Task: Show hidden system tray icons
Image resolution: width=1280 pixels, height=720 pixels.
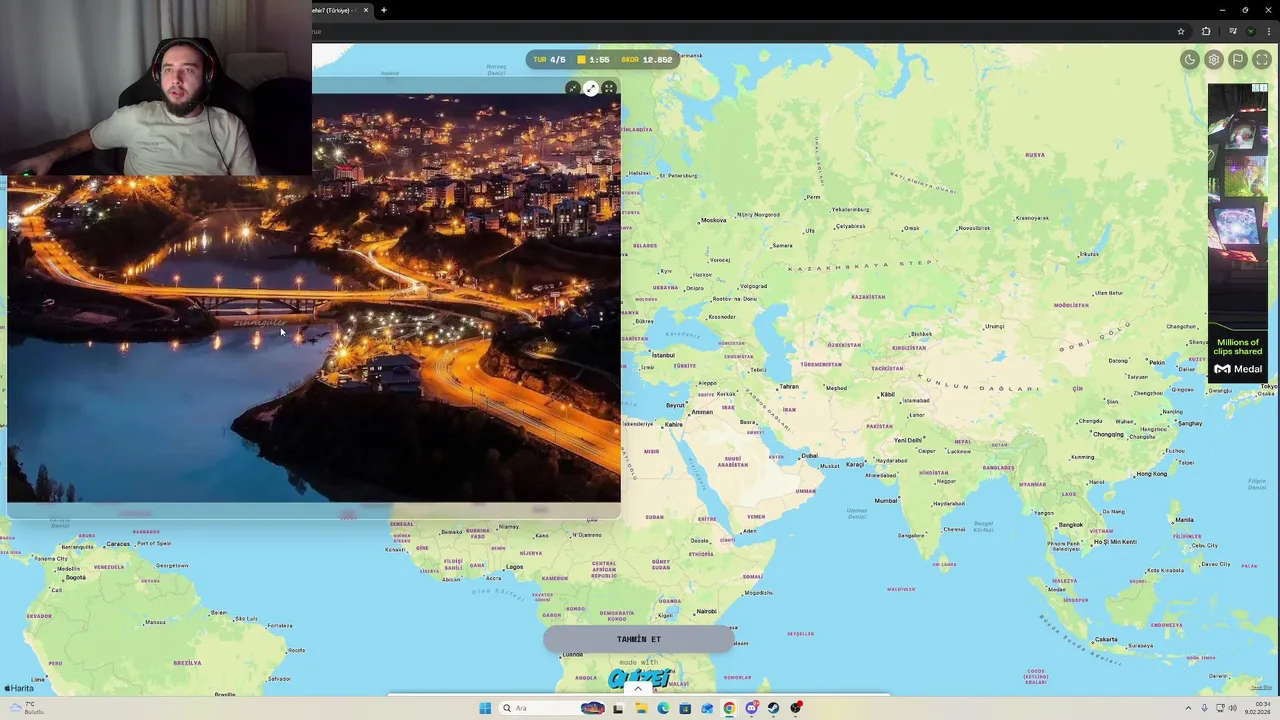Action: coord(1188,708)
